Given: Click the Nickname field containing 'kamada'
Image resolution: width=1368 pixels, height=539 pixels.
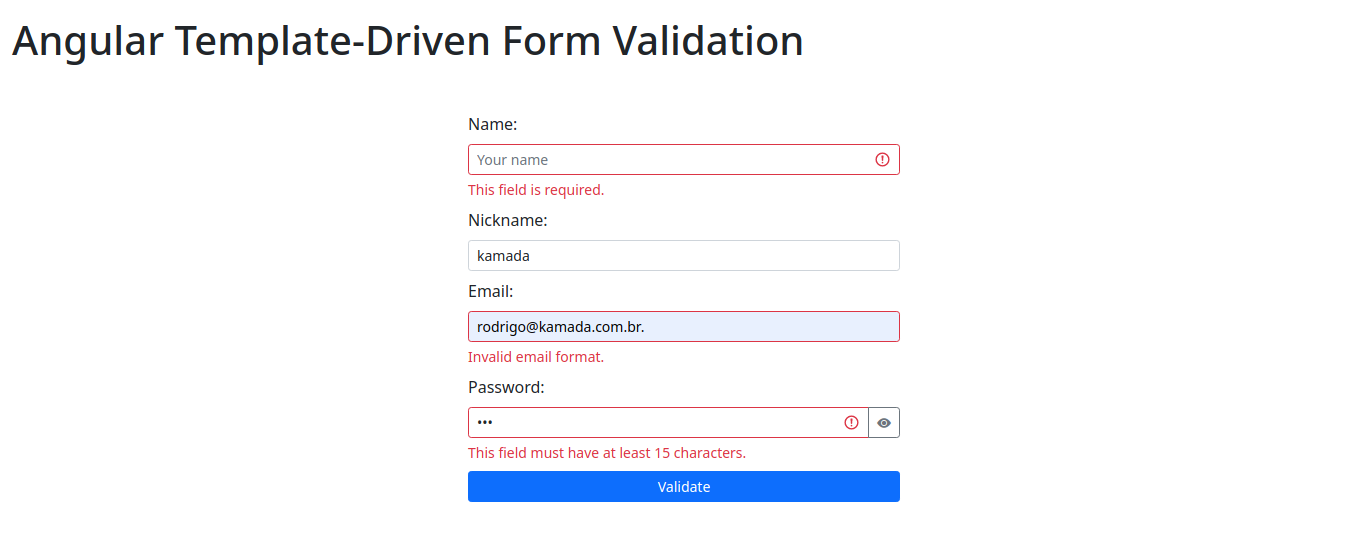Looking at the screenshot, I should 683,256.
